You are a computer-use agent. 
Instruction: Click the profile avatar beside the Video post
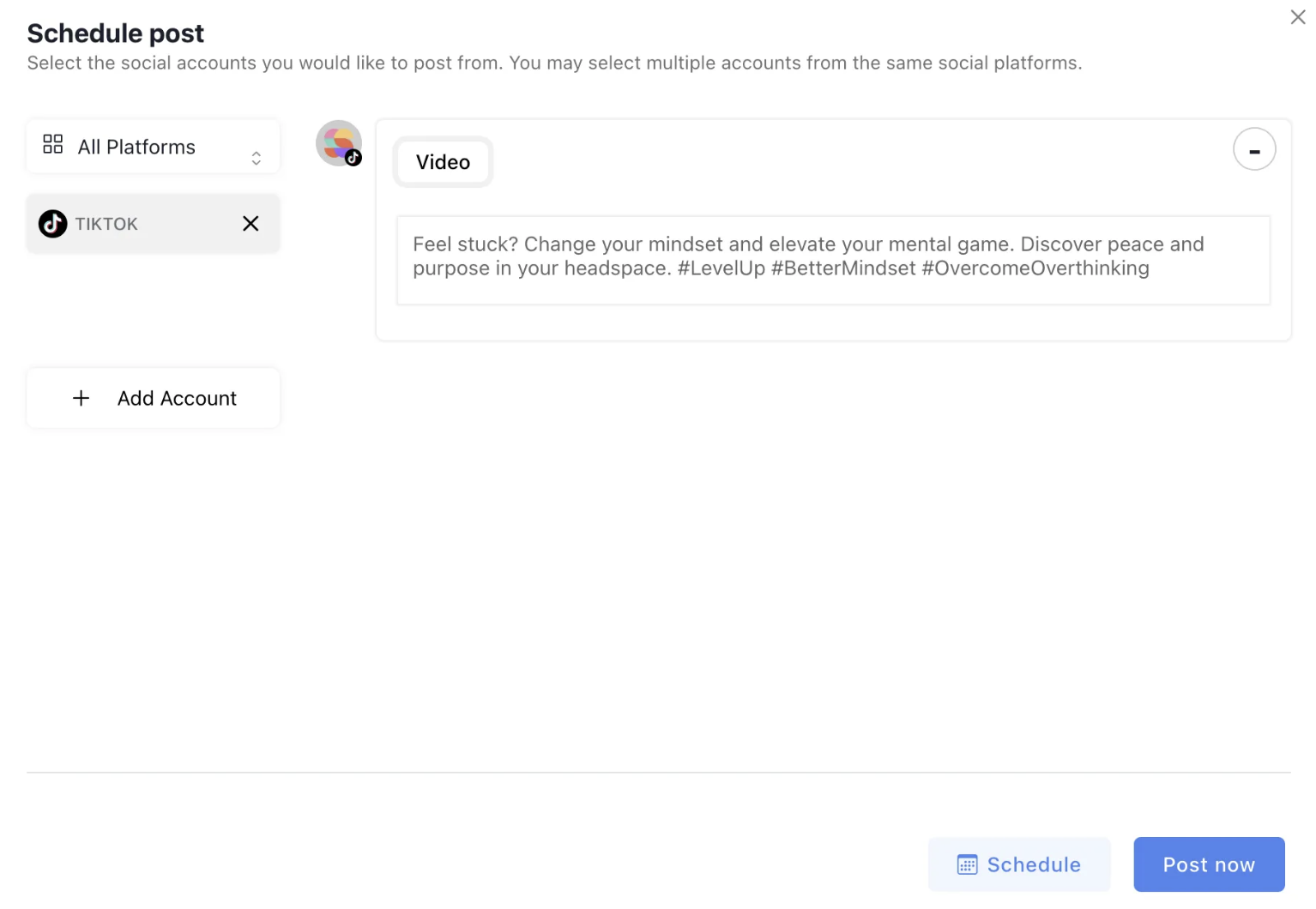(336, 141)
